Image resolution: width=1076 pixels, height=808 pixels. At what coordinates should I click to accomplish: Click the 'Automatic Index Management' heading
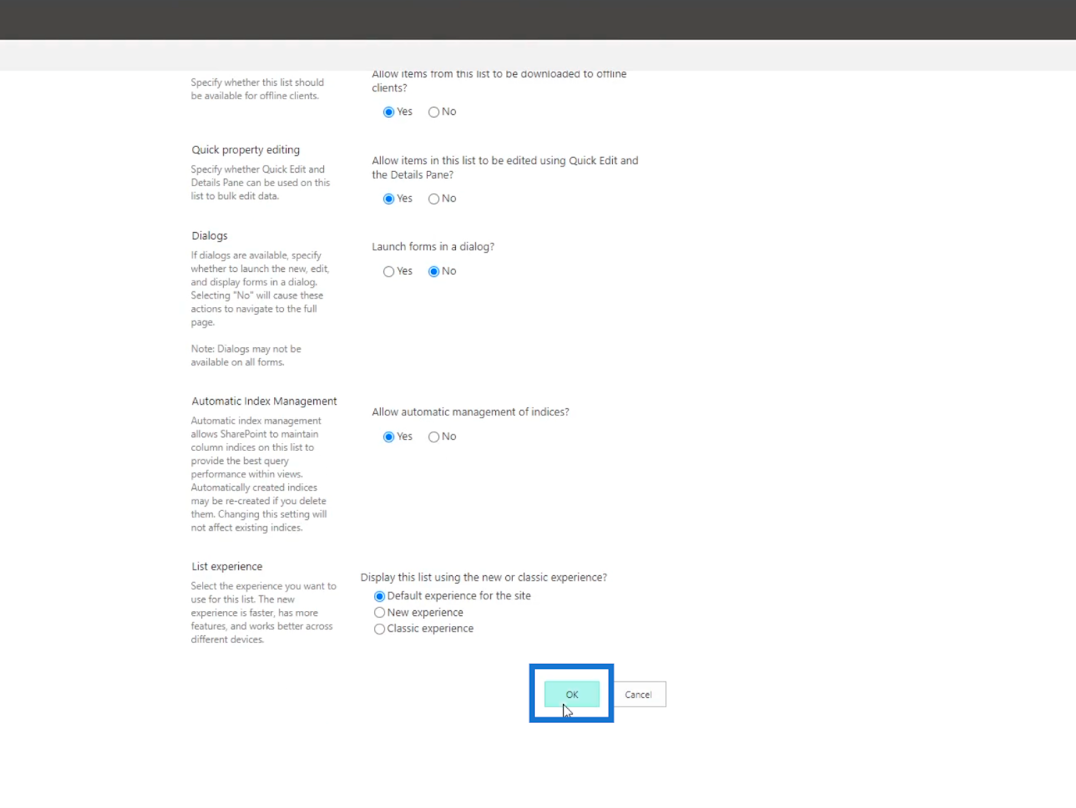264,401
